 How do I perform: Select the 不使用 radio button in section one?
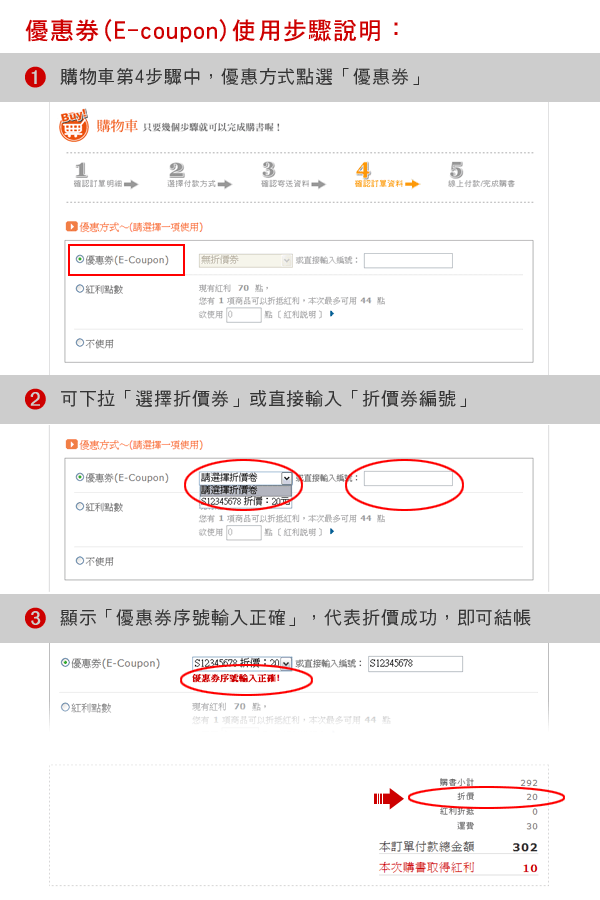click(80, 343)
